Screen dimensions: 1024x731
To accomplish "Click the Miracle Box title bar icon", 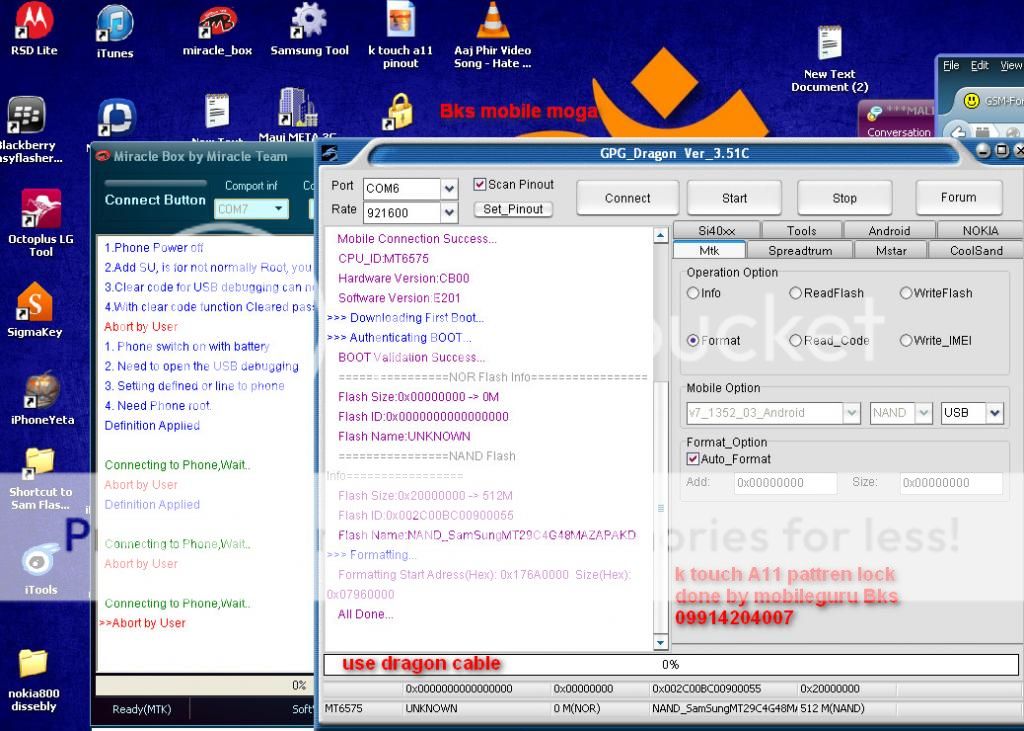I will [x=103, y=156].
